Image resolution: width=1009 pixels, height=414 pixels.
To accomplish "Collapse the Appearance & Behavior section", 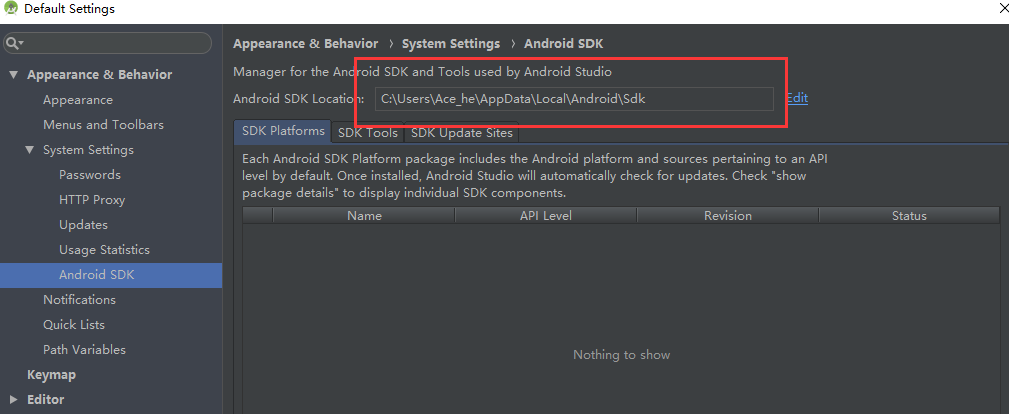I will pos(14,75).
